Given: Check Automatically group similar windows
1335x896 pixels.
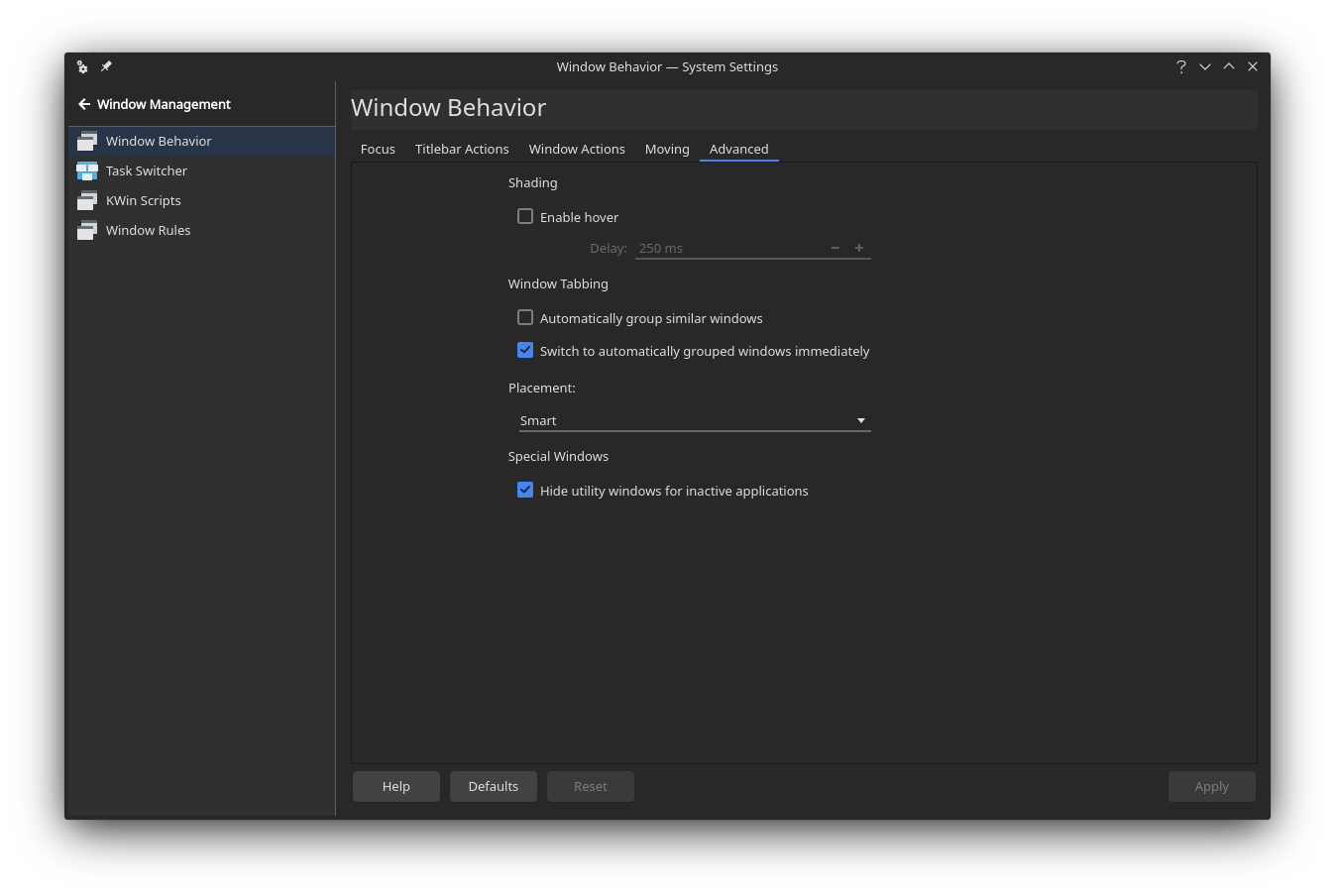Looking at the screenshot, I should pos(525,317).
